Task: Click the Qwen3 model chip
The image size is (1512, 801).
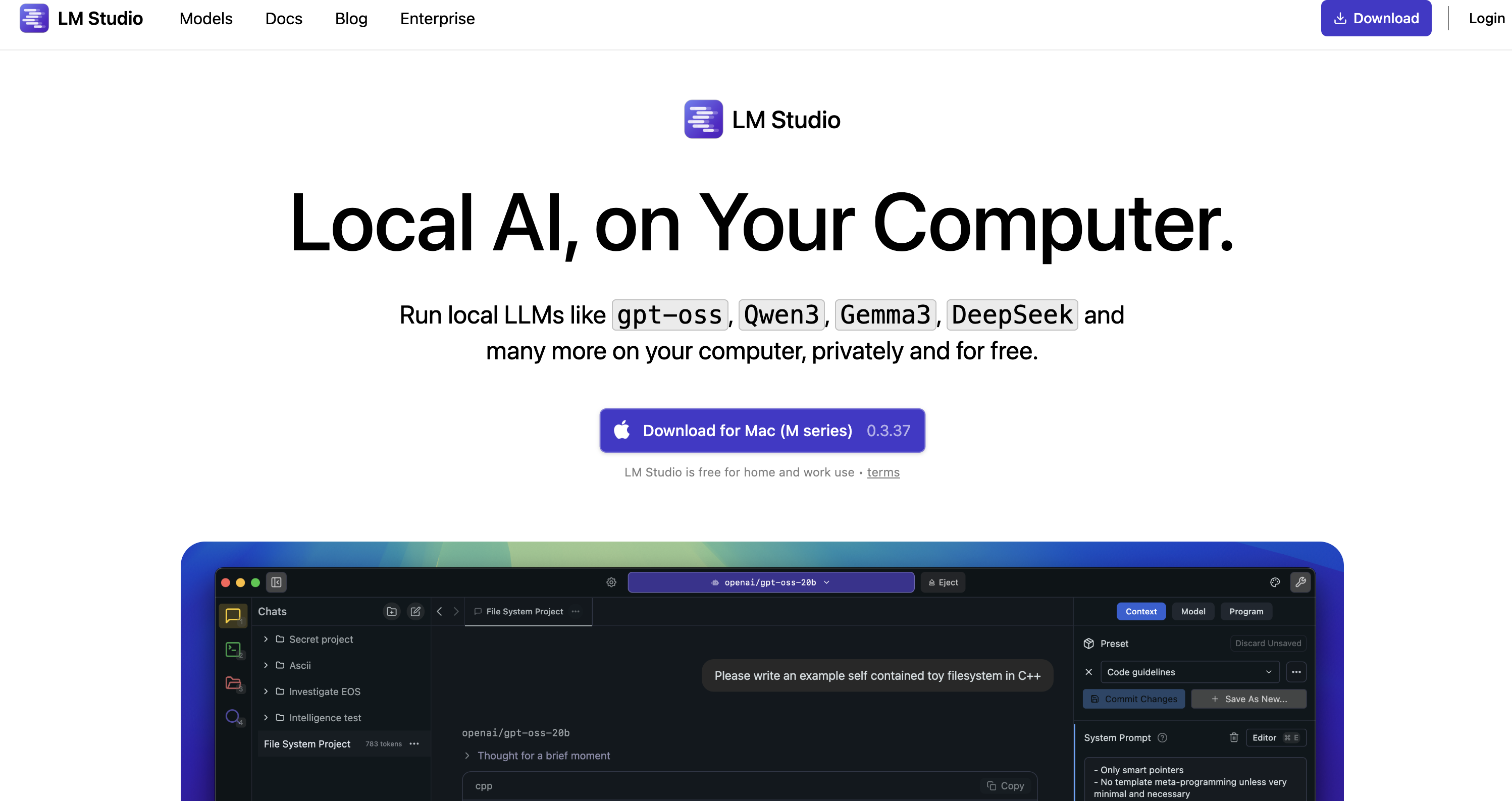Action: [781, 315]
